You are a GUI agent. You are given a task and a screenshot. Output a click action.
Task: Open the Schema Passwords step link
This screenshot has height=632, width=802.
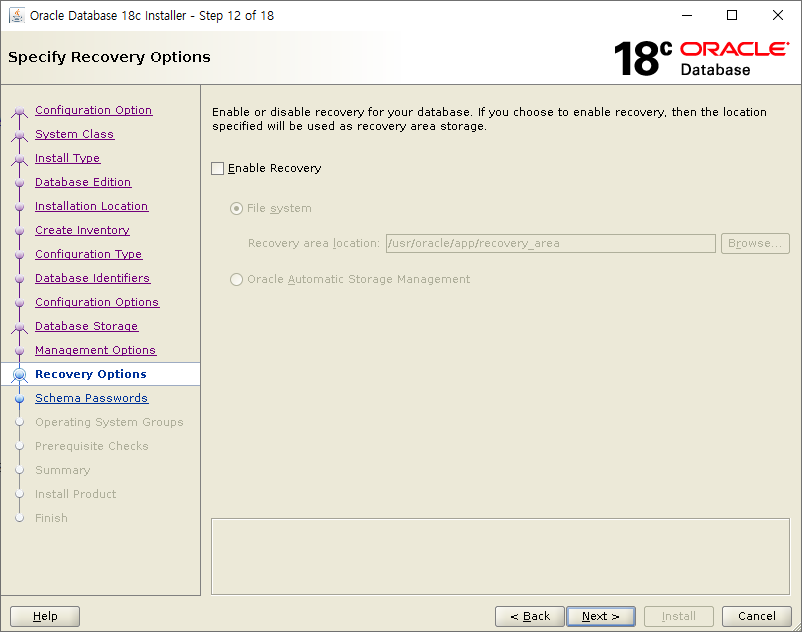click(92, 398)
